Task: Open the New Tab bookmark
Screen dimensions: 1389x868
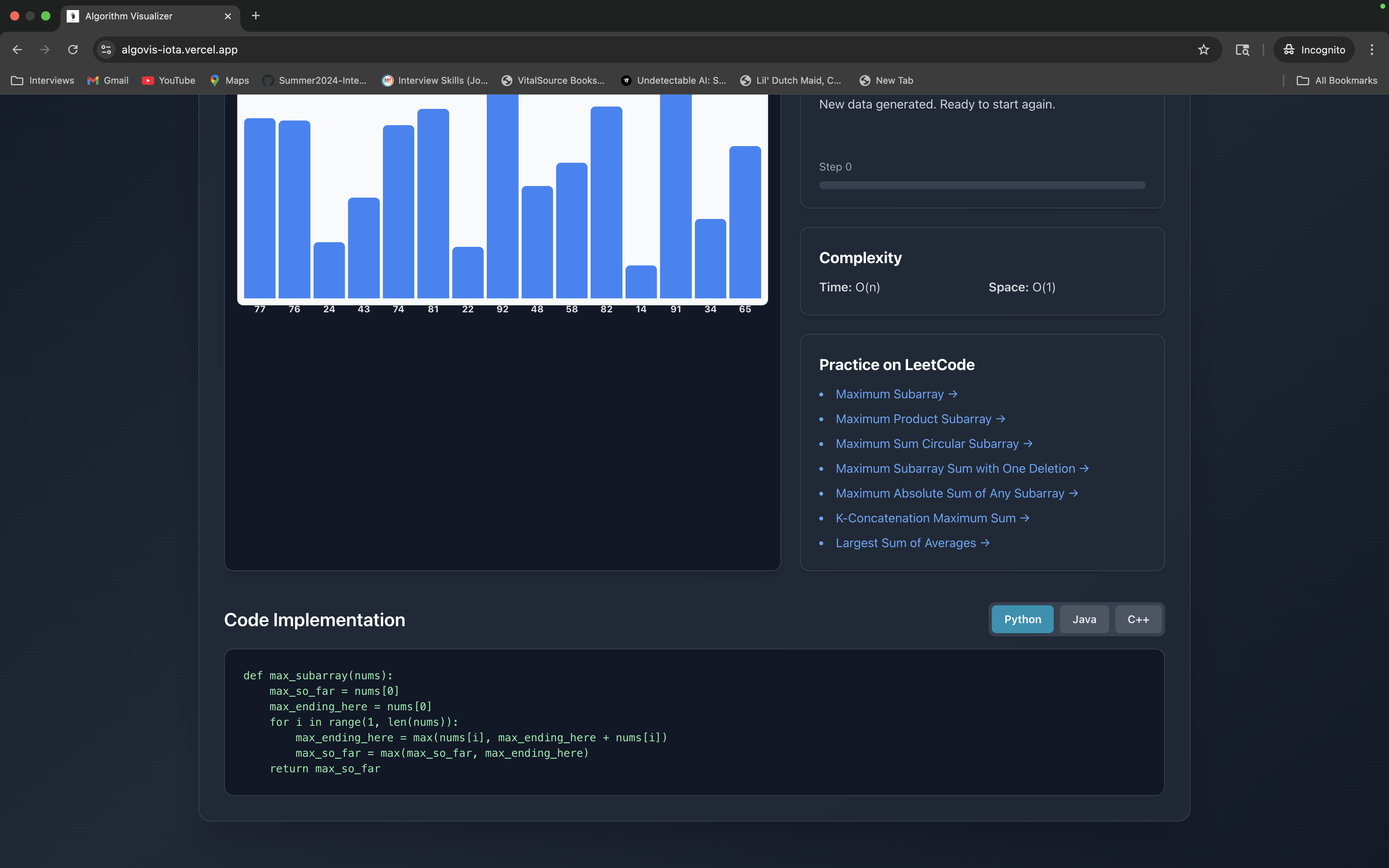Action: click(887, 80)
